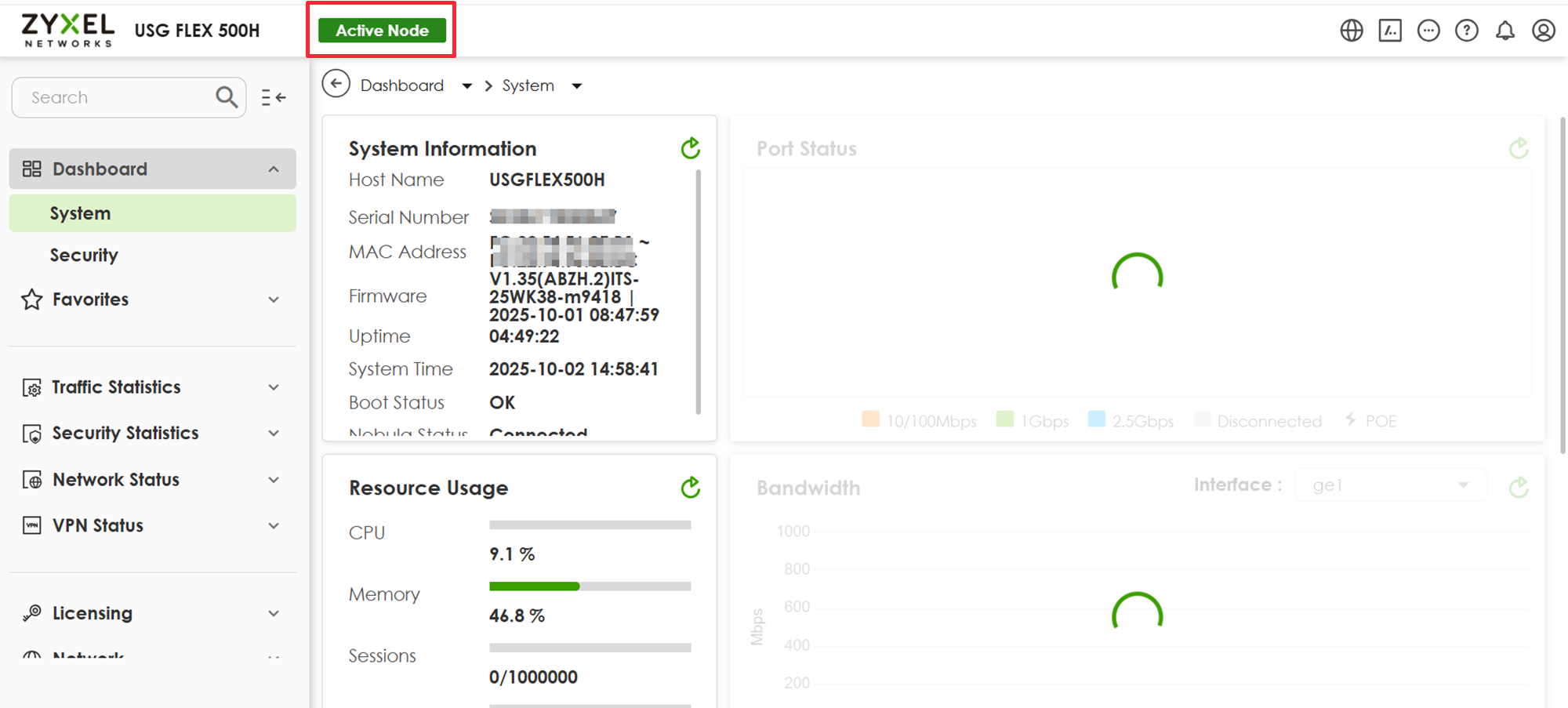Click the main page vertical scrollbar
Viewport: 1568px width, 708px height.
(x=1563, y=285)
